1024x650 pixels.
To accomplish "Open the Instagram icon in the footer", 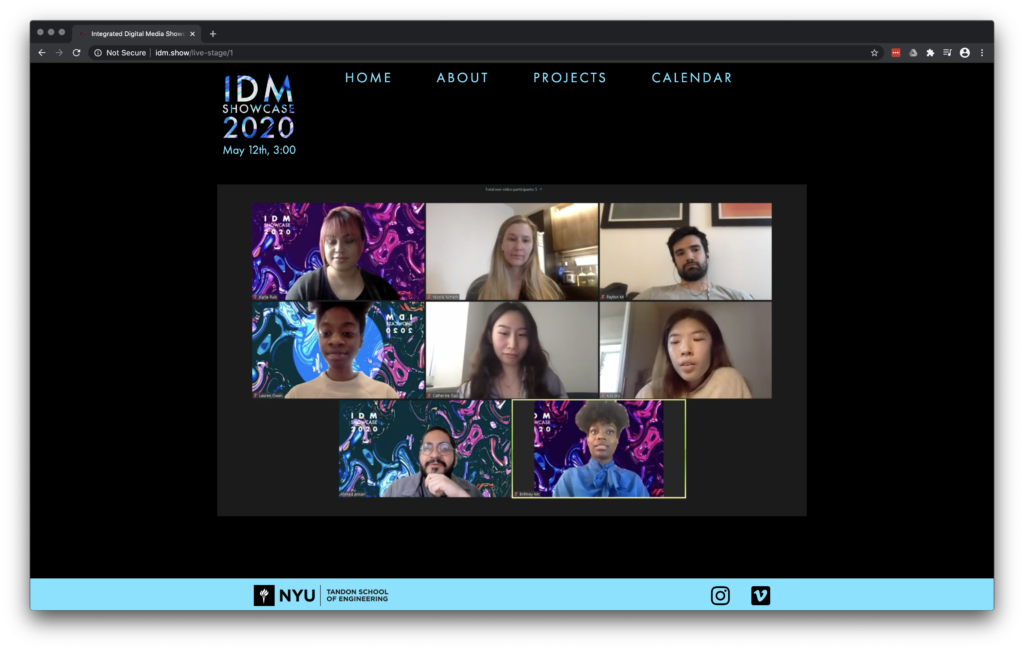I will pos(720,596).
